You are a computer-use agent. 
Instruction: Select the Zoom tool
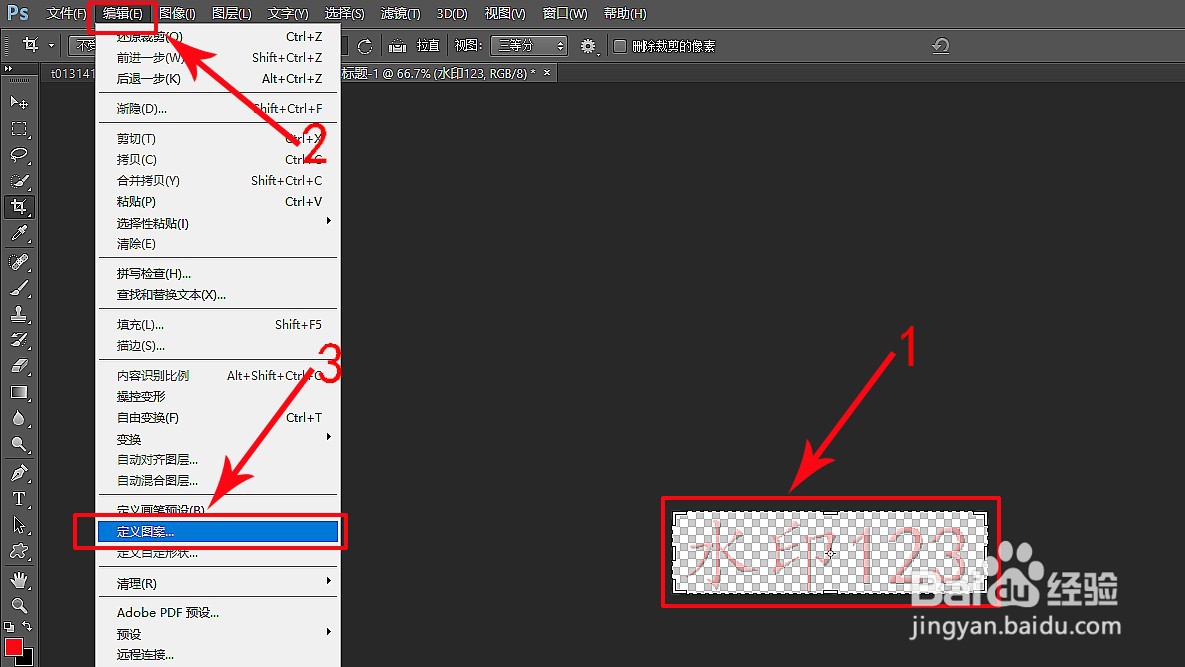click(19, 605)
